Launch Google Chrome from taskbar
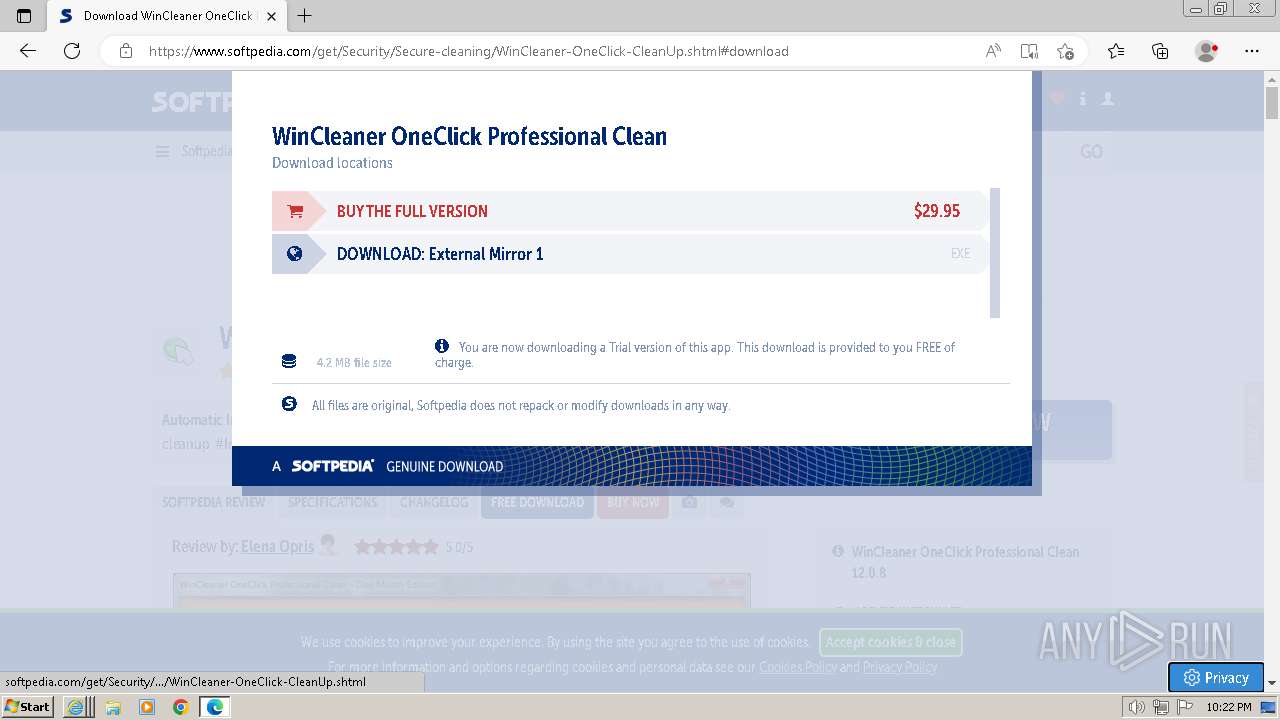 click(180, 707)
